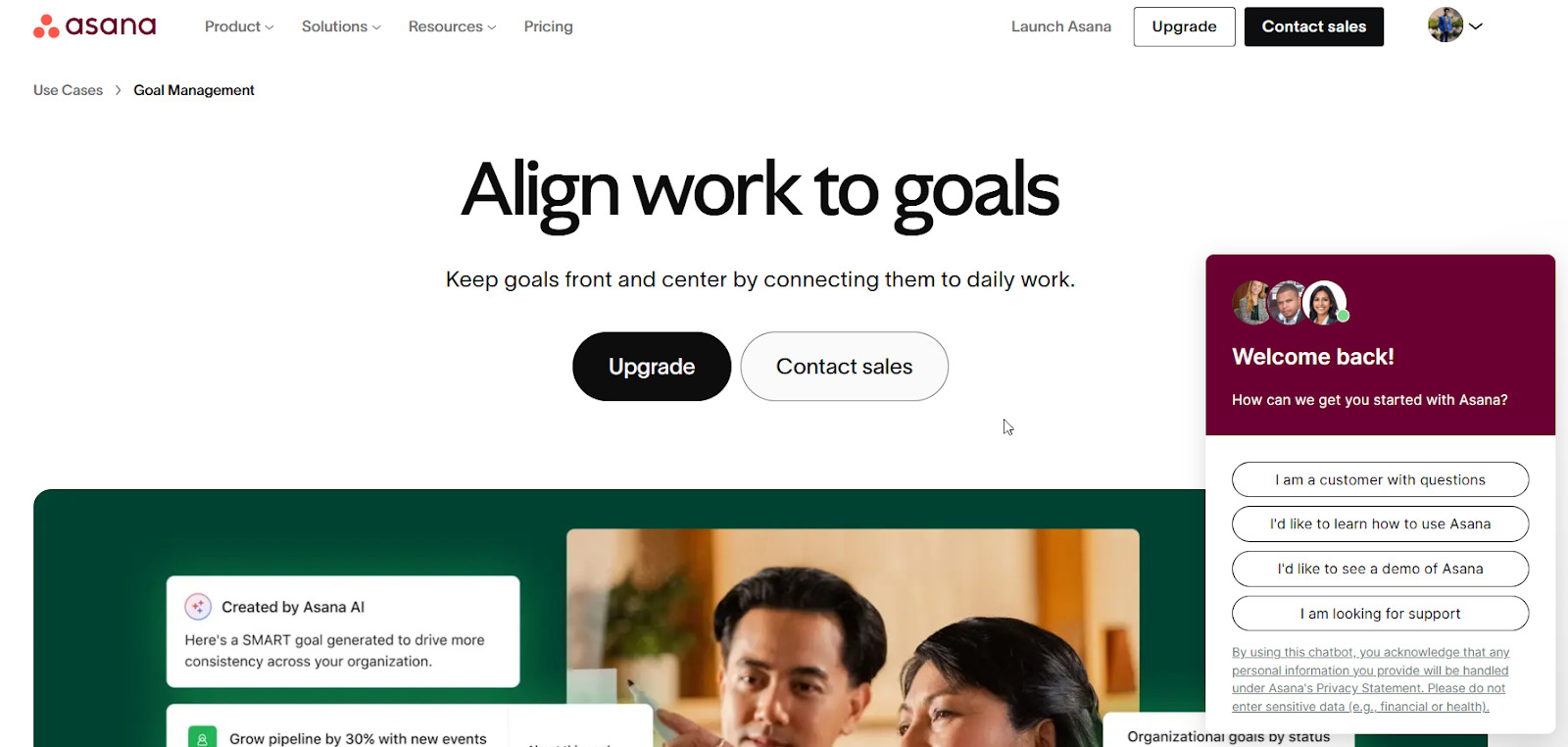Click the large black Upgrade hero button
The width and height of the screenshot is (1568, 747).
[x=652, y=367]
